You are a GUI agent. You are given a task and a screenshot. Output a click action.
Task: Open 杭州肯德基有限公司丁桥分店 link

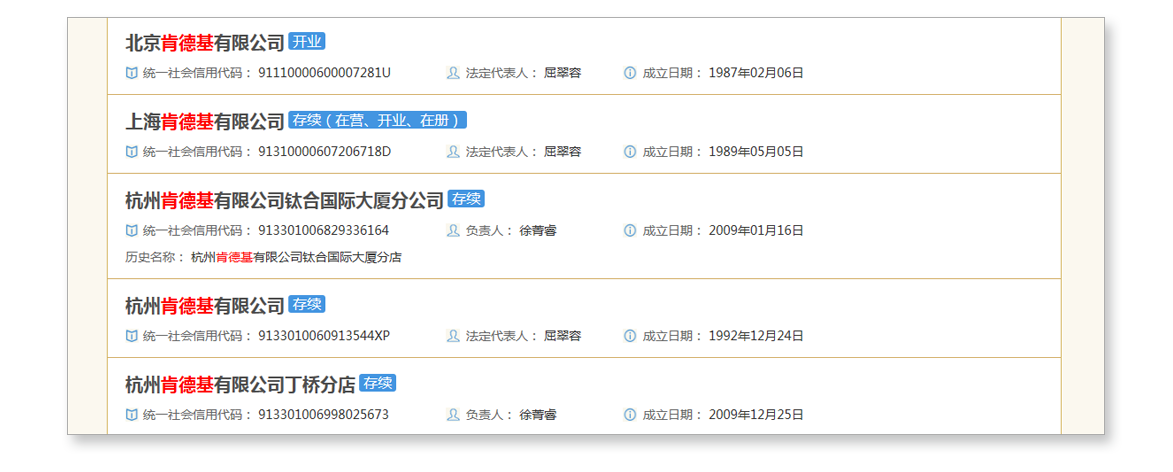click(240, 384)
